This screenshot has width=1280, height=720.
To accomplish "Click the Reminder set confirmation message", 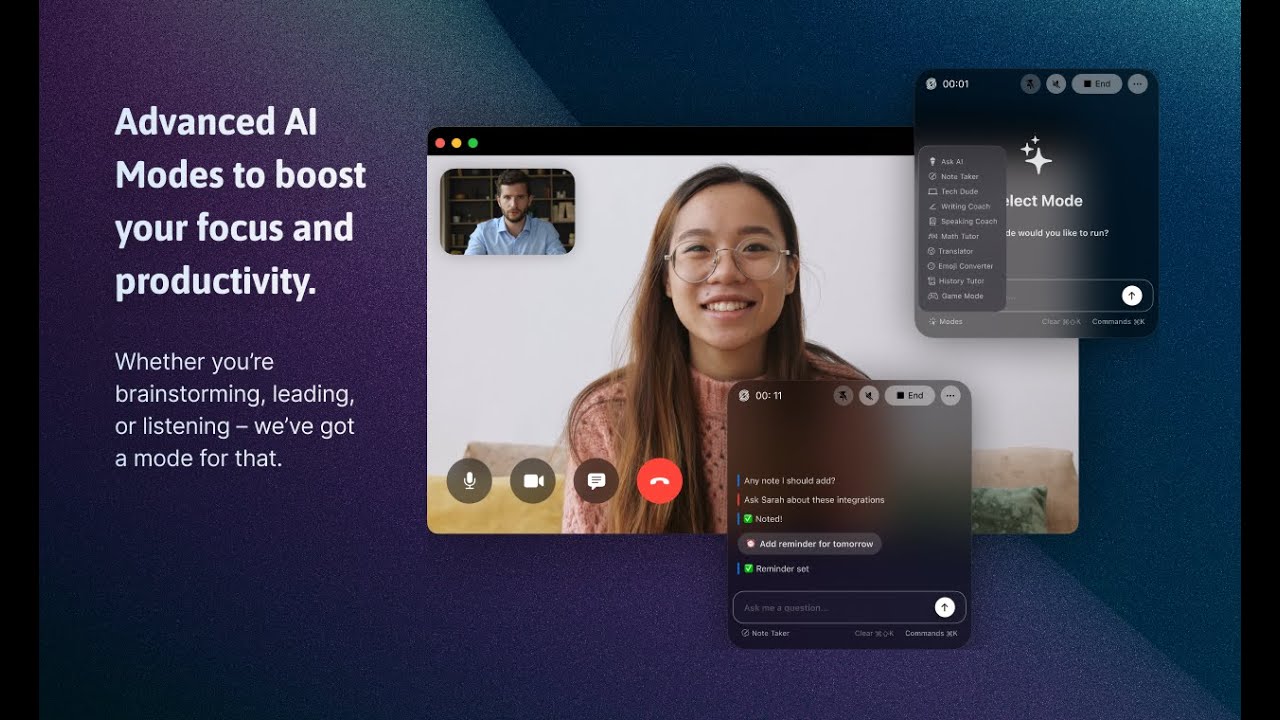I will 777,569.
